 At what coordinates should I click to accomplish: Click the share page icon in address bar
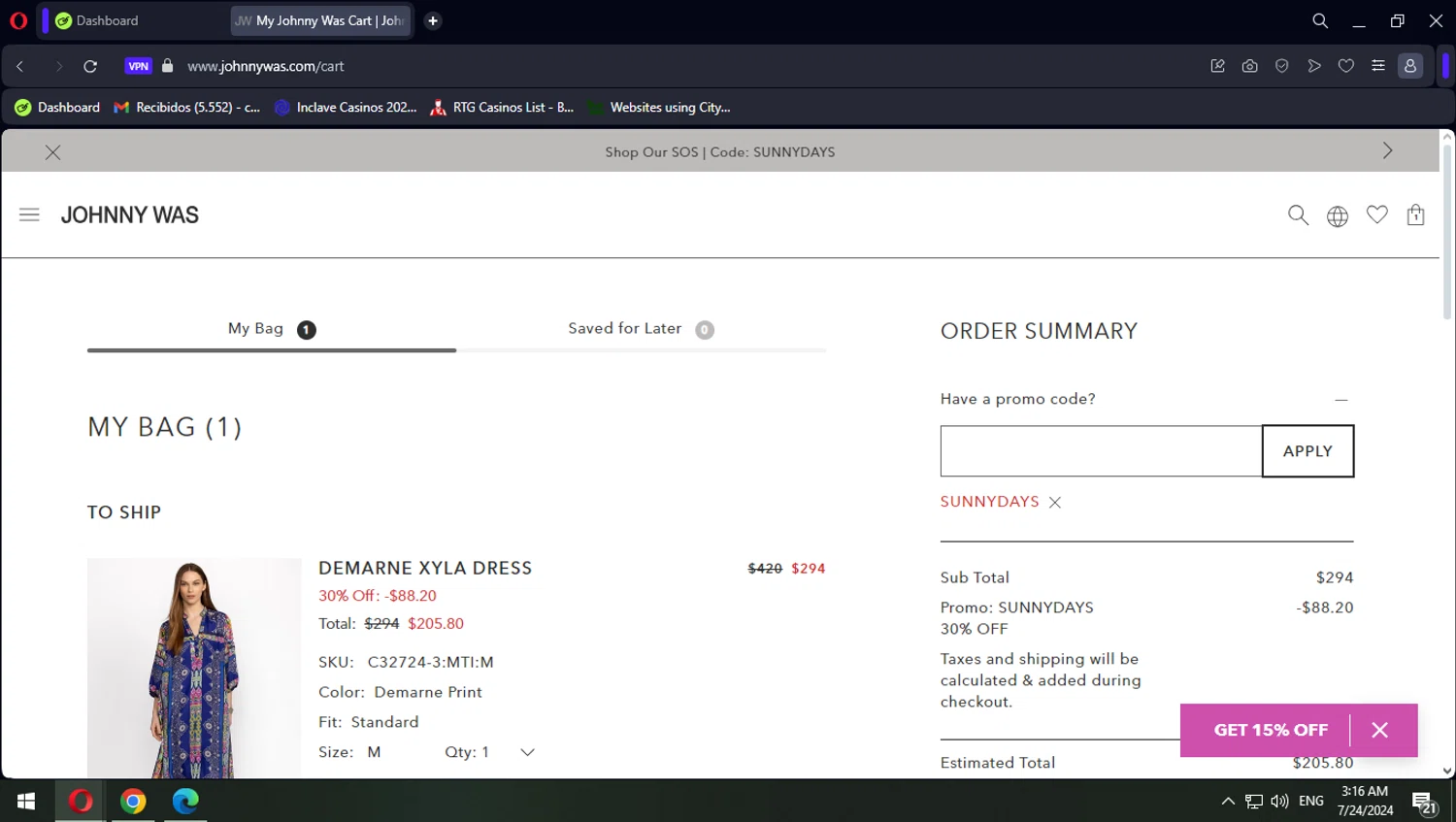pos(1217,66)
